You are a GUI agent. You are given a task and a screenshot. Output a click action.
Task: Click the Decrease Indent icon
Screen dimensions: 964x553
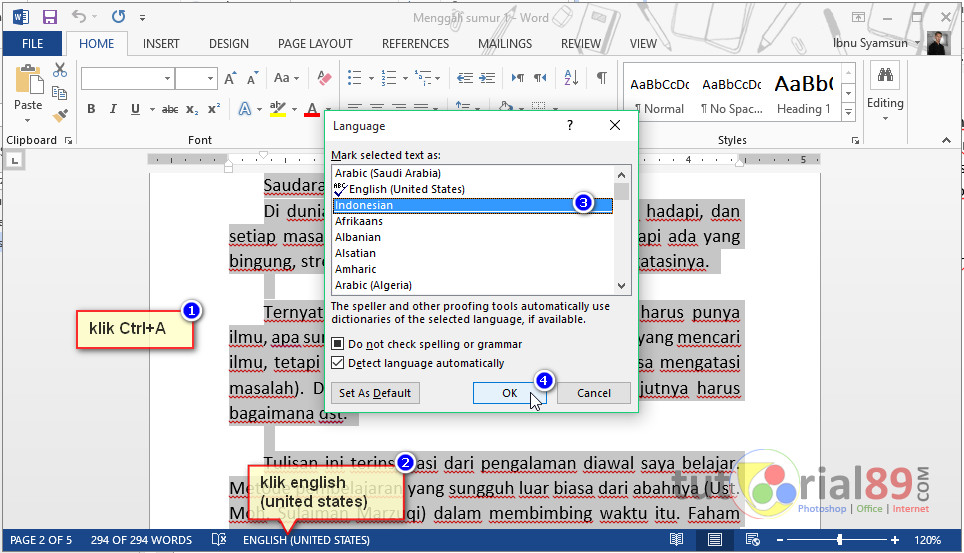[465, 78]
